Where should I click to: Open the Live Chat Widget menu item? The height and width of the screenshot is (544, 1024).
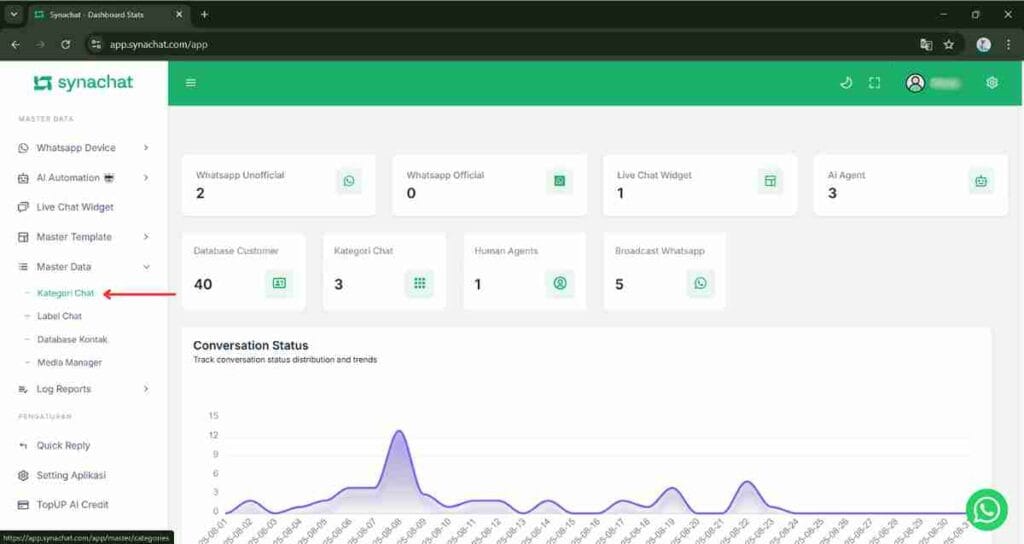(75, 207)
